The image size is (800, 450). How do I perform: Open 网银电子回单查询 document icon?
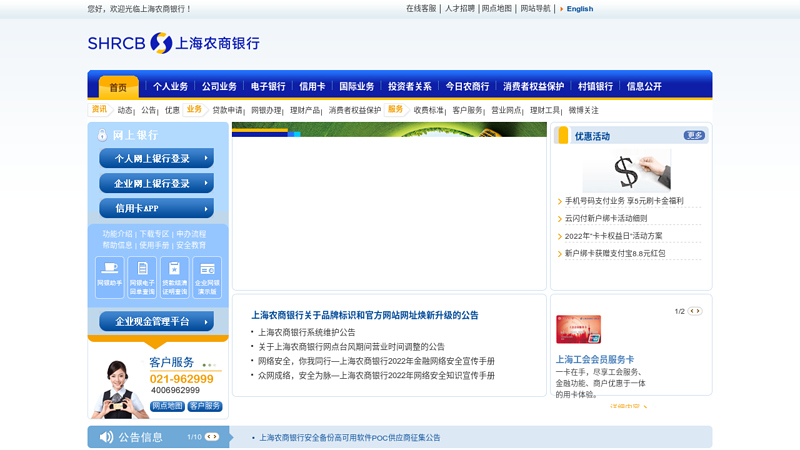pos(142,277)
